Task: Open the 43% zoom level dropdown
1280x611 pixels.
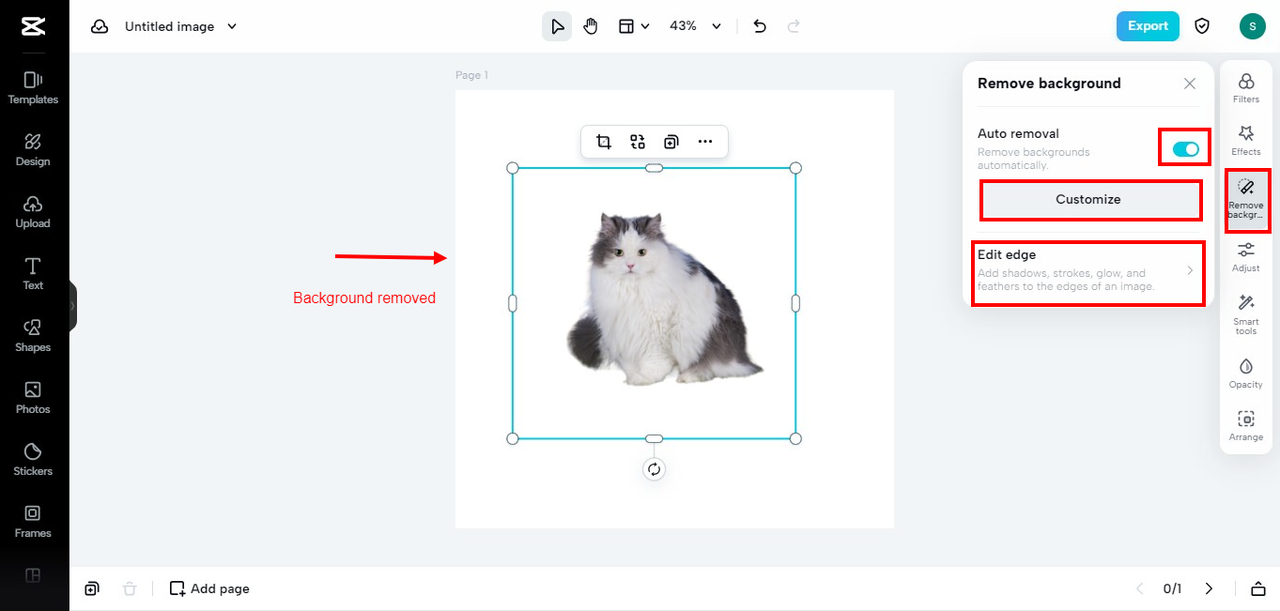Action: (695, 26)
